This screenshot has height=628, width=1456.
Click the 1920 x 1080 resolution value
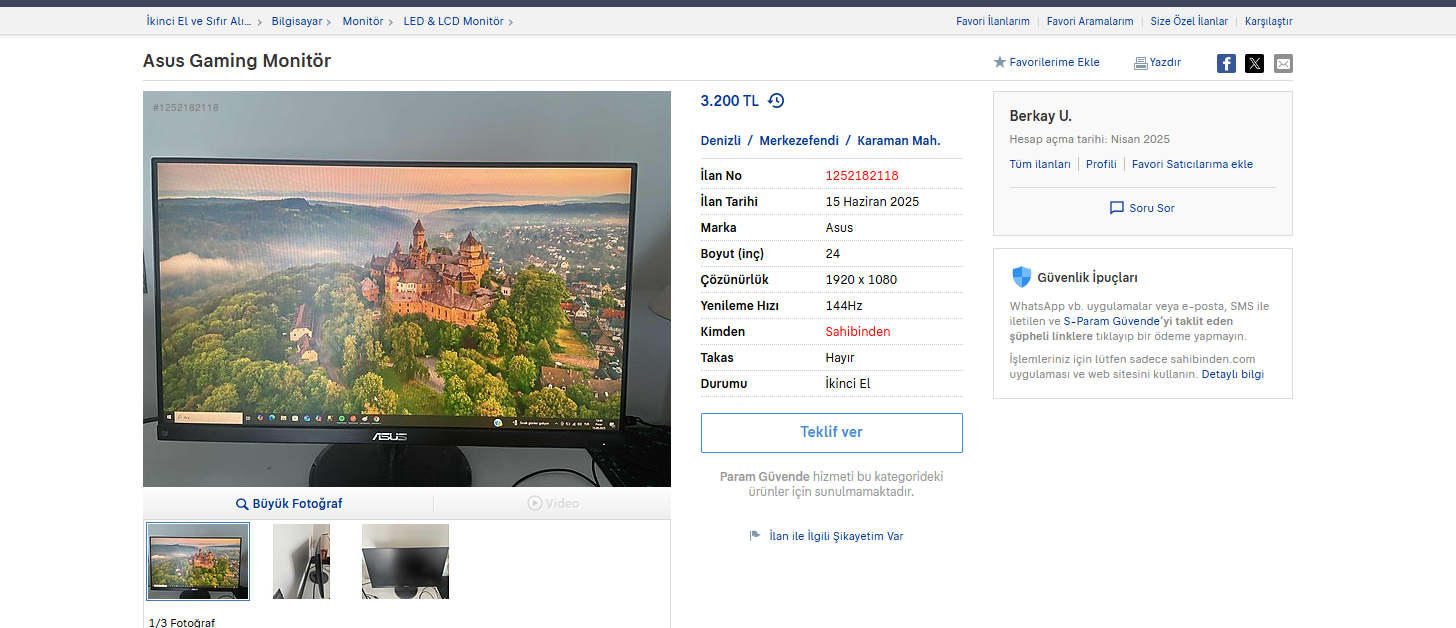pos(861,279)
